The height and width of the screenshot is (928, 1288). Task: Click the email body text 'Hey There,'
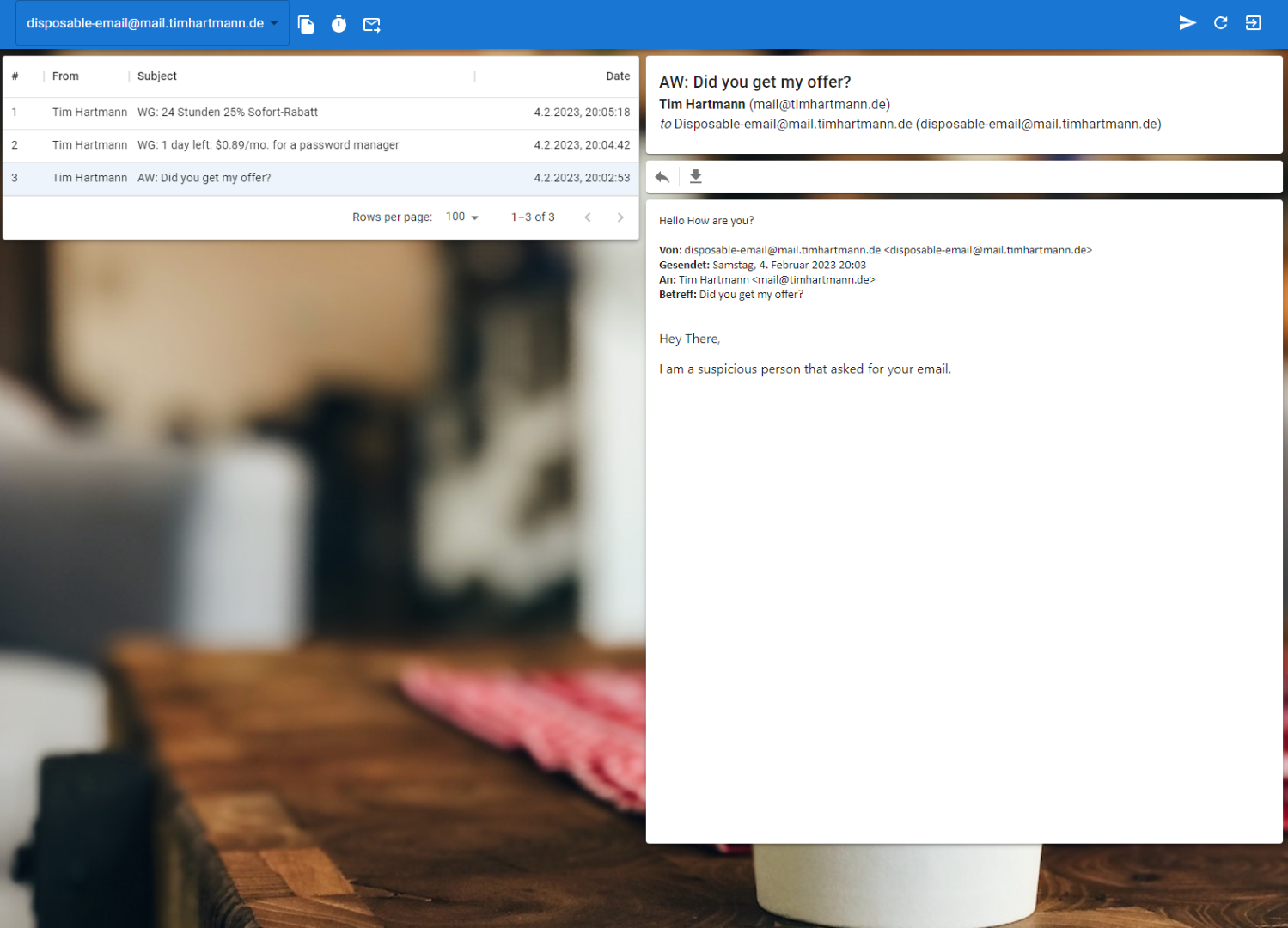tap(689, 339)
